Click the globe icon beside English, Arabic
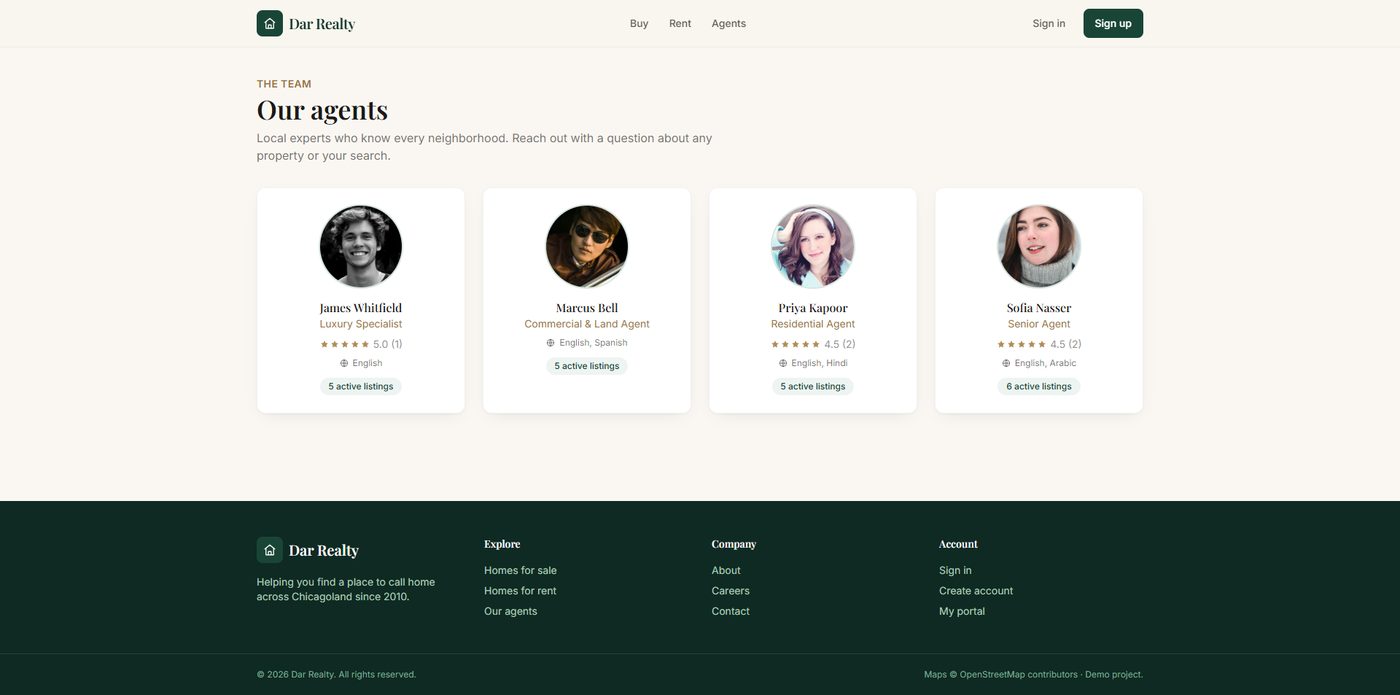1400x695 pixels. point(1006,363)
